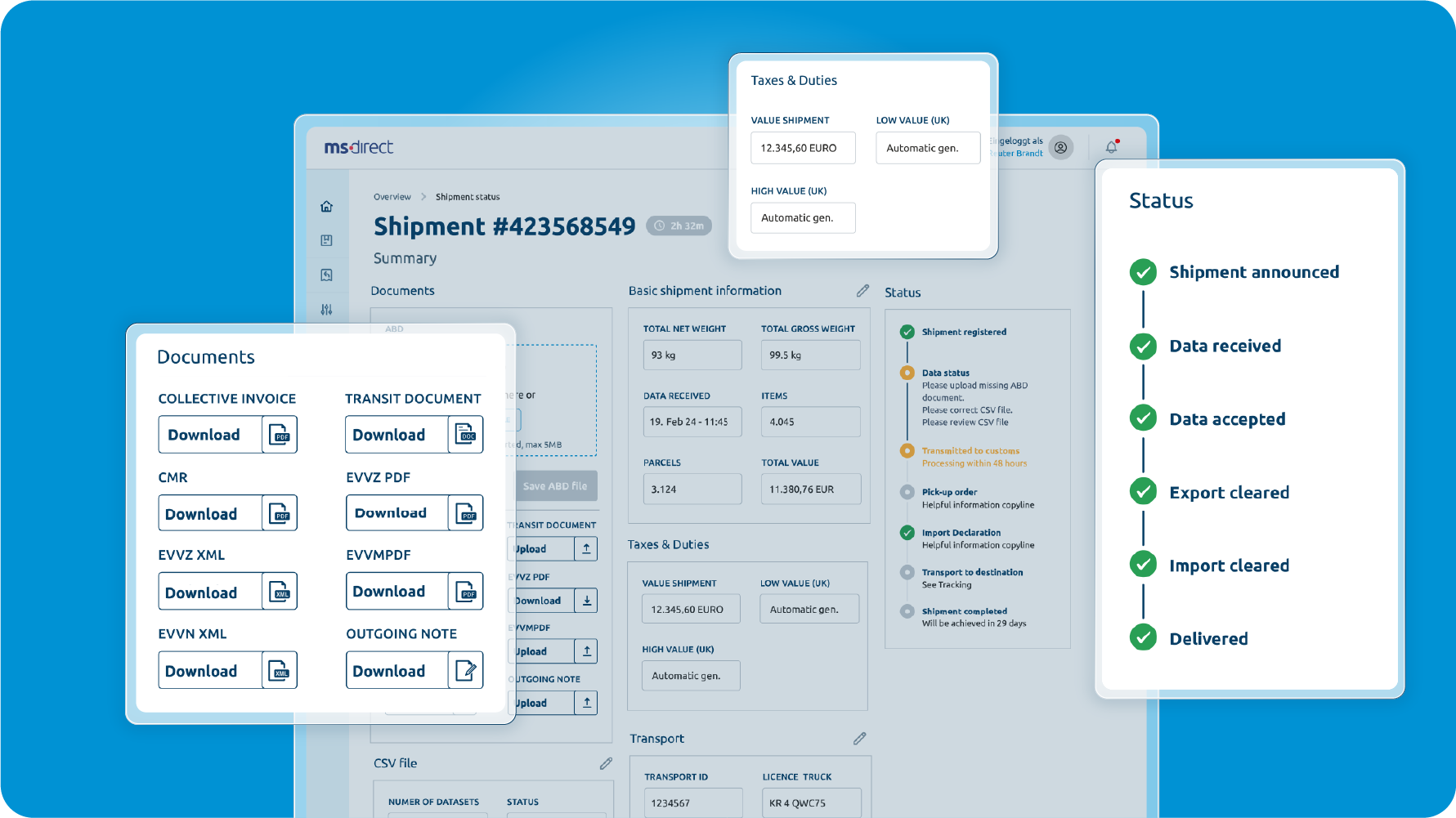Click the Total Gross Weight field

[811, 355]
